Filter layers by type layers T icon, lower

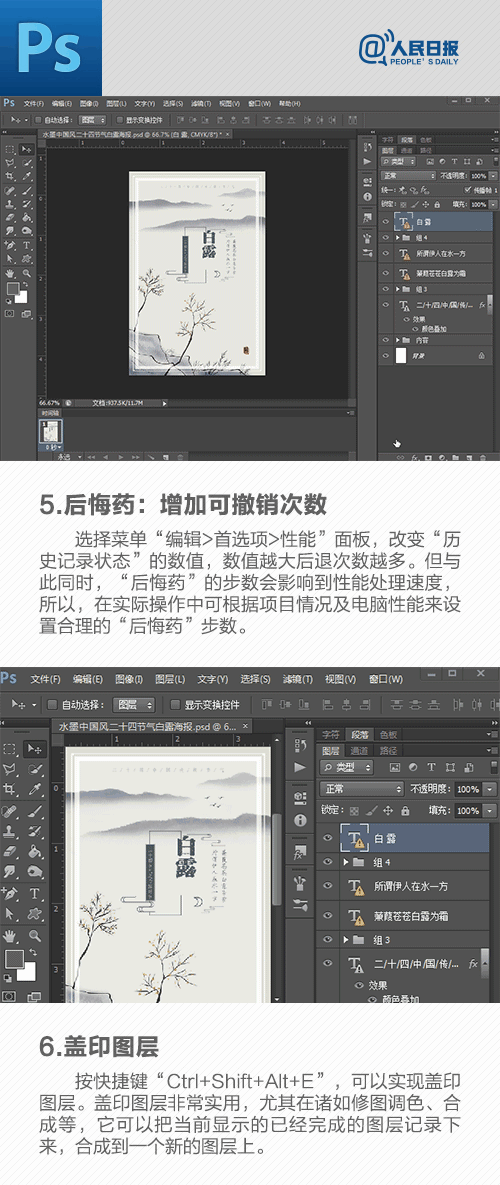pos(431,767)
